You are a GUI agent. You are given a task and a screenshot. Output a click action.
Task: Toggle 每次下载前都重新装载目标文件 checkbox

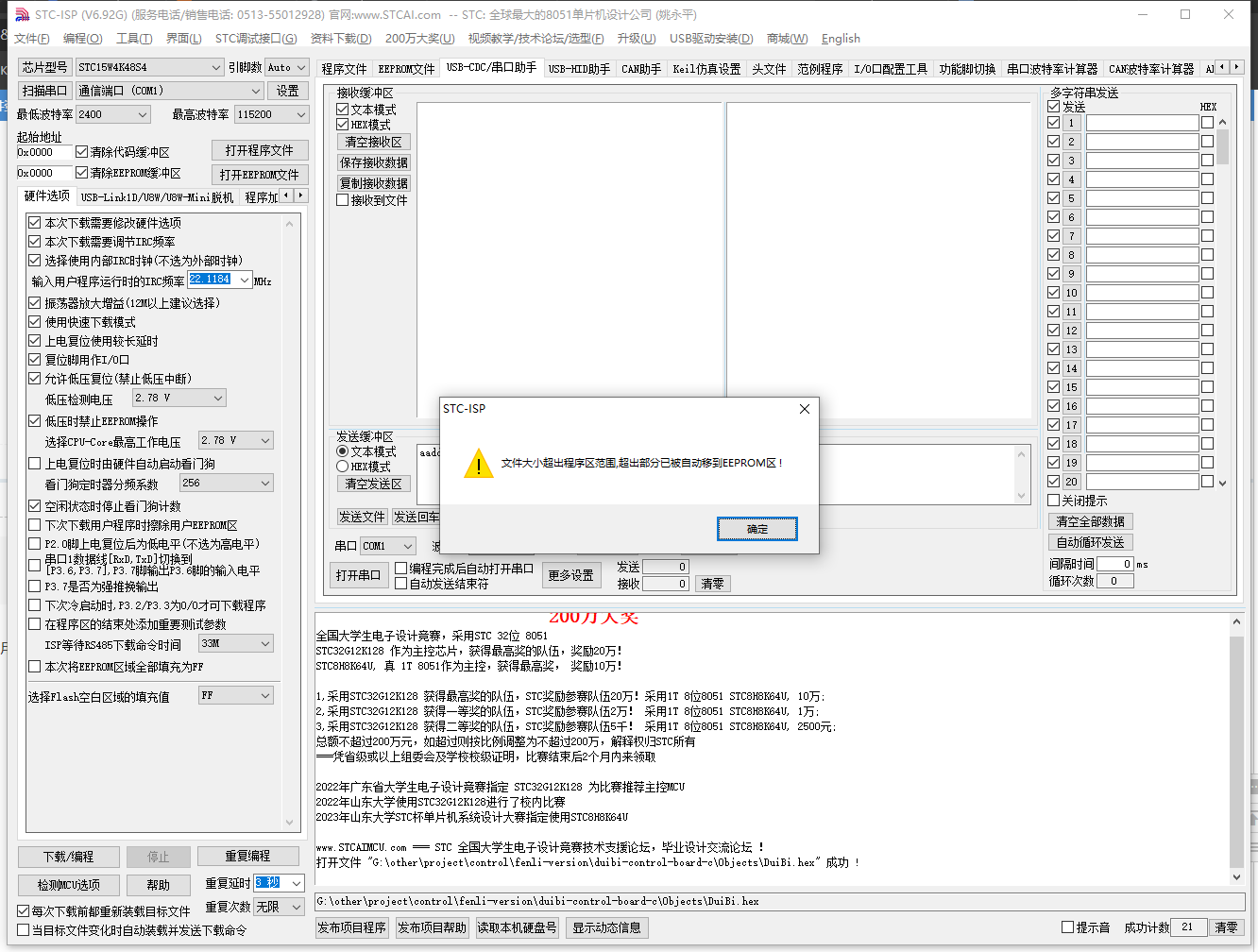point(24,911)
